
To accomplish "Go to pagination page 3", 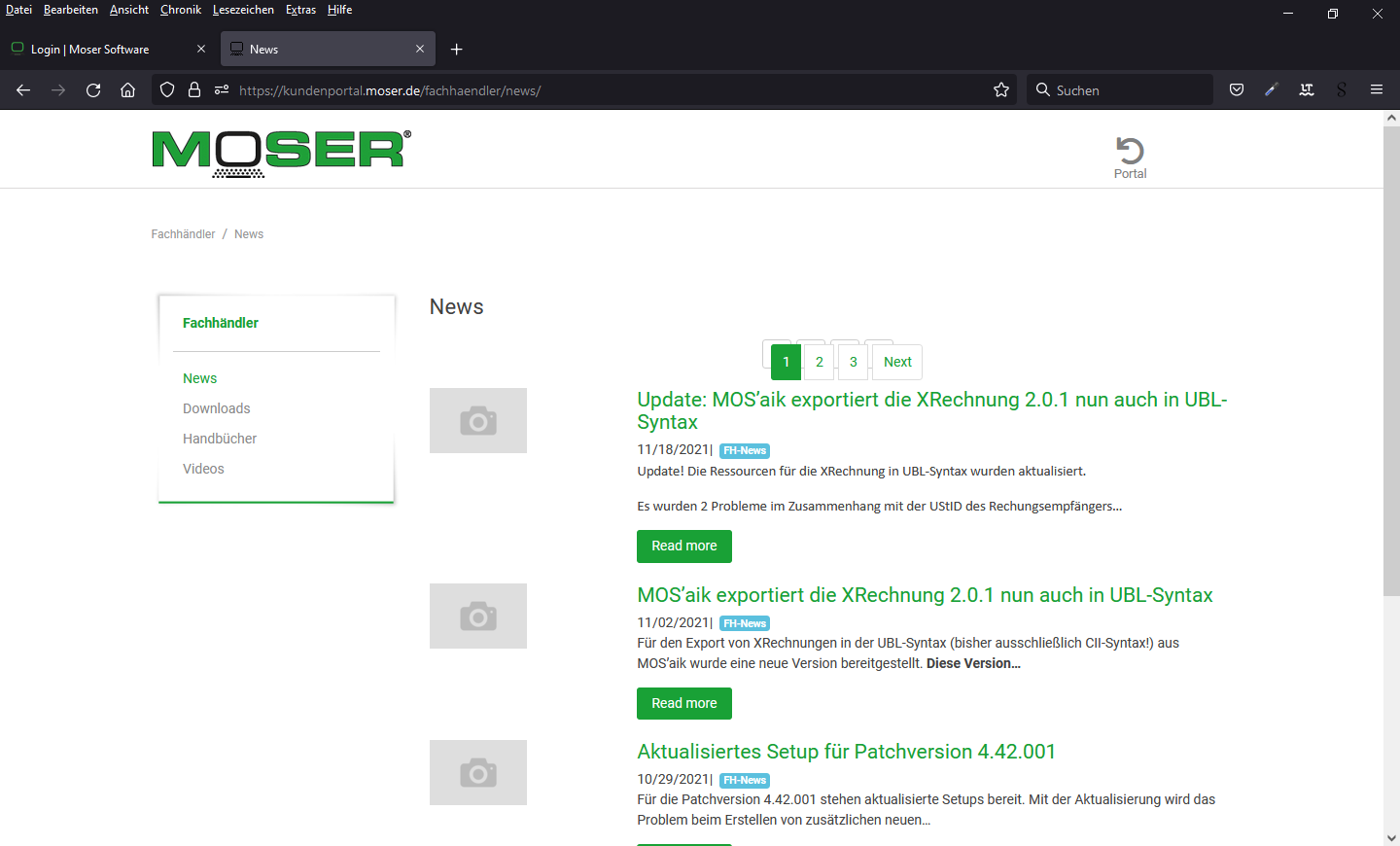I will coord(854,362).
